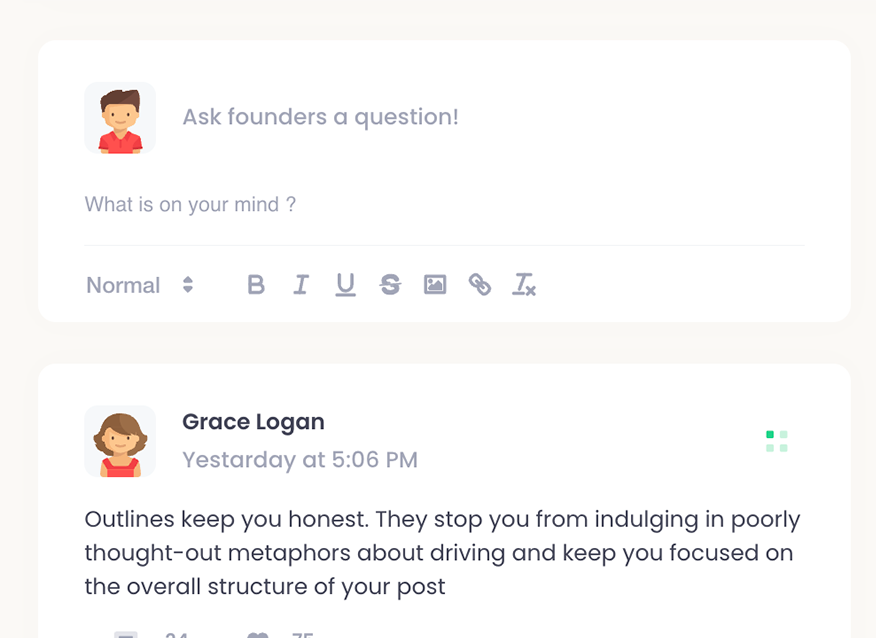Insert an image into the post
The height and width of the screenshot is (638, 876).
pos(435,285)
